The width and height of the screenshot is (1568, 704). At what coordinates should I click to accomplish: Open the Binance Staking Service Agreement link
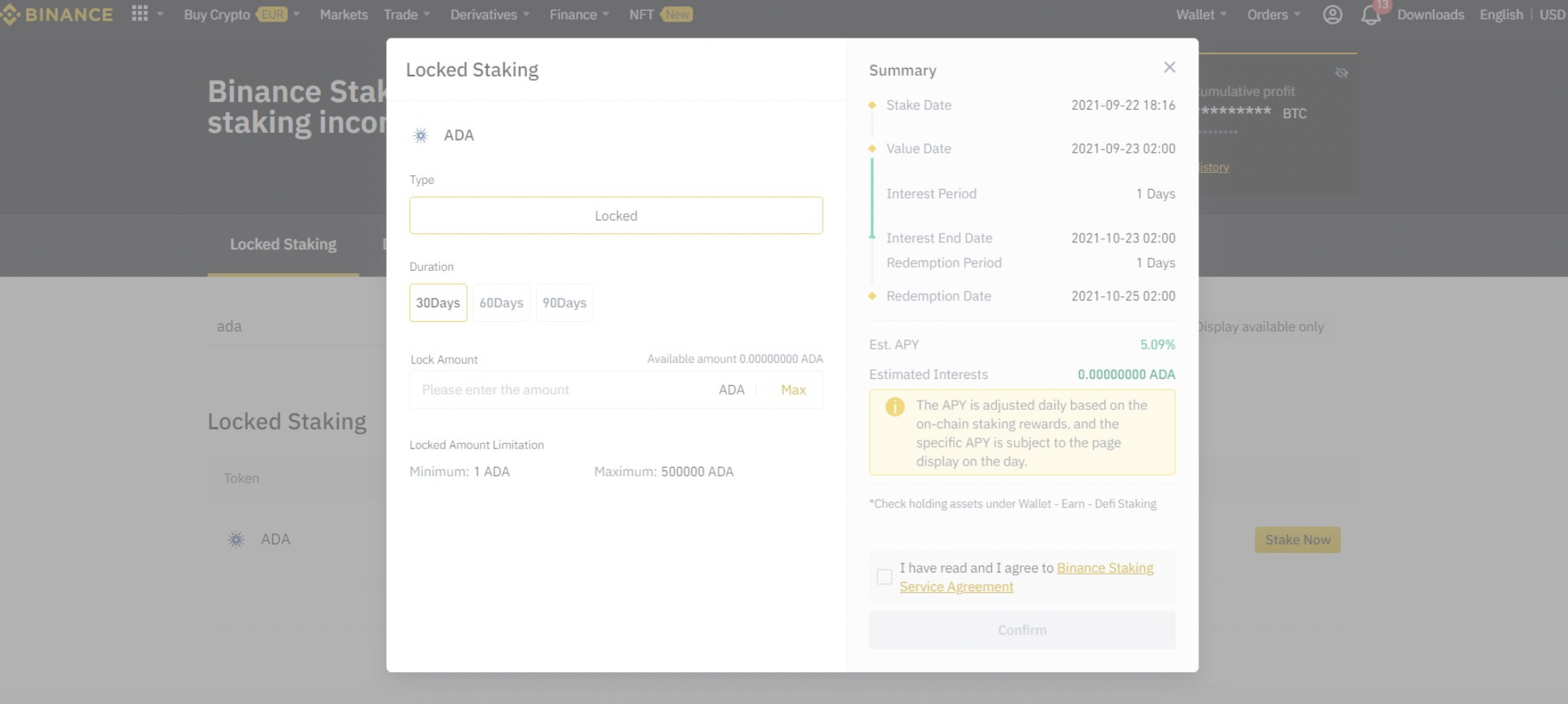(1027, 577)
